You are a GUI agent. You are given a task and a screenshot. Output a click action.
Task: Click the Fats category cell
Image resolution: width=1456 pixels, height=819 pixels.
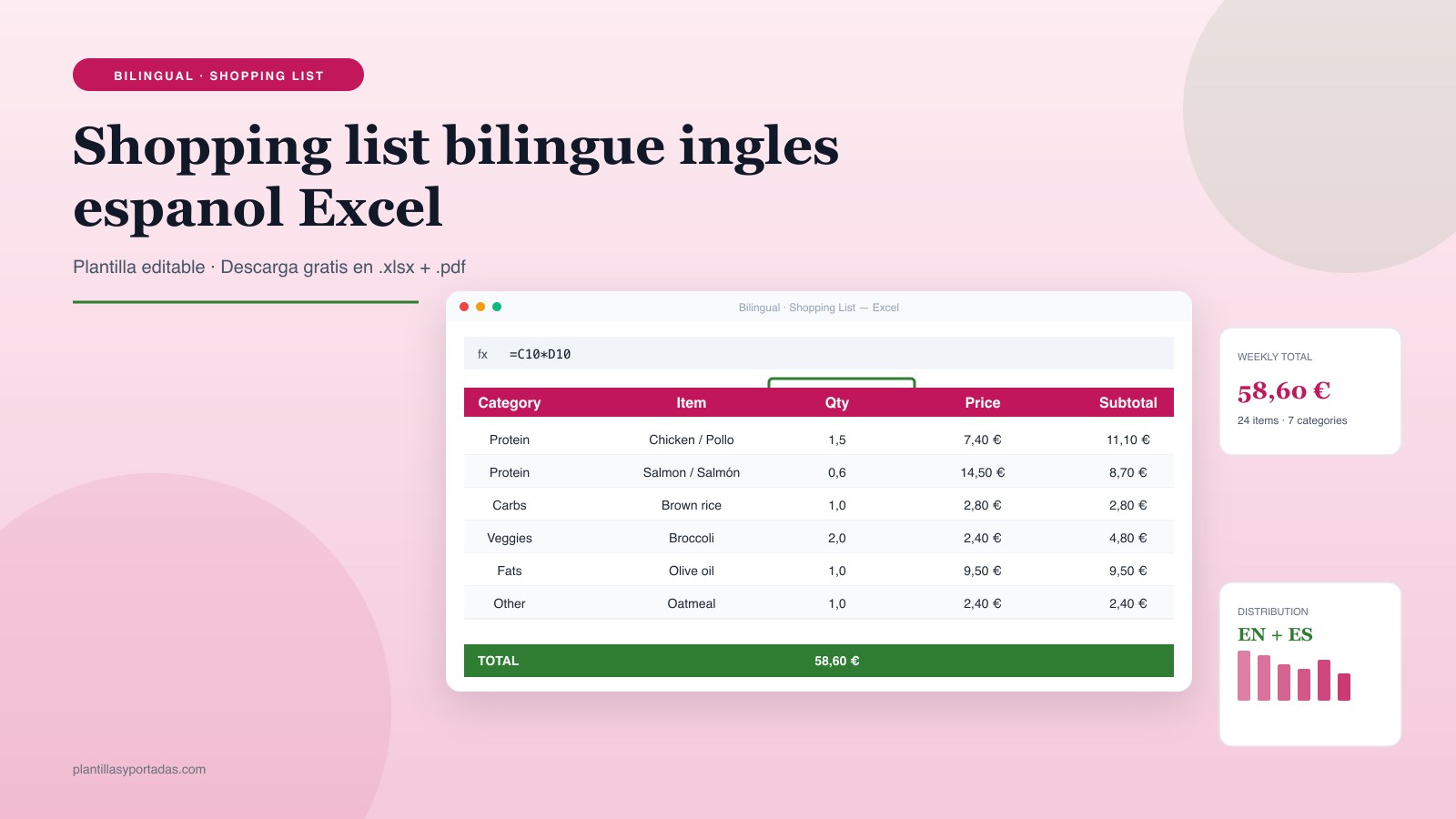click(x=510, y=571)
